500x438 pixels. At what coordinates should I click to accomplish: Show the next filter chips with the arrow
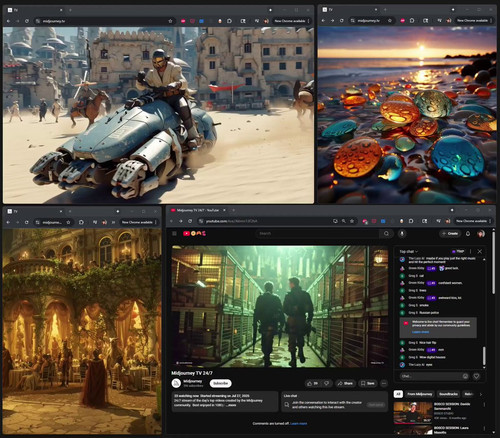(x=481, y=394)
